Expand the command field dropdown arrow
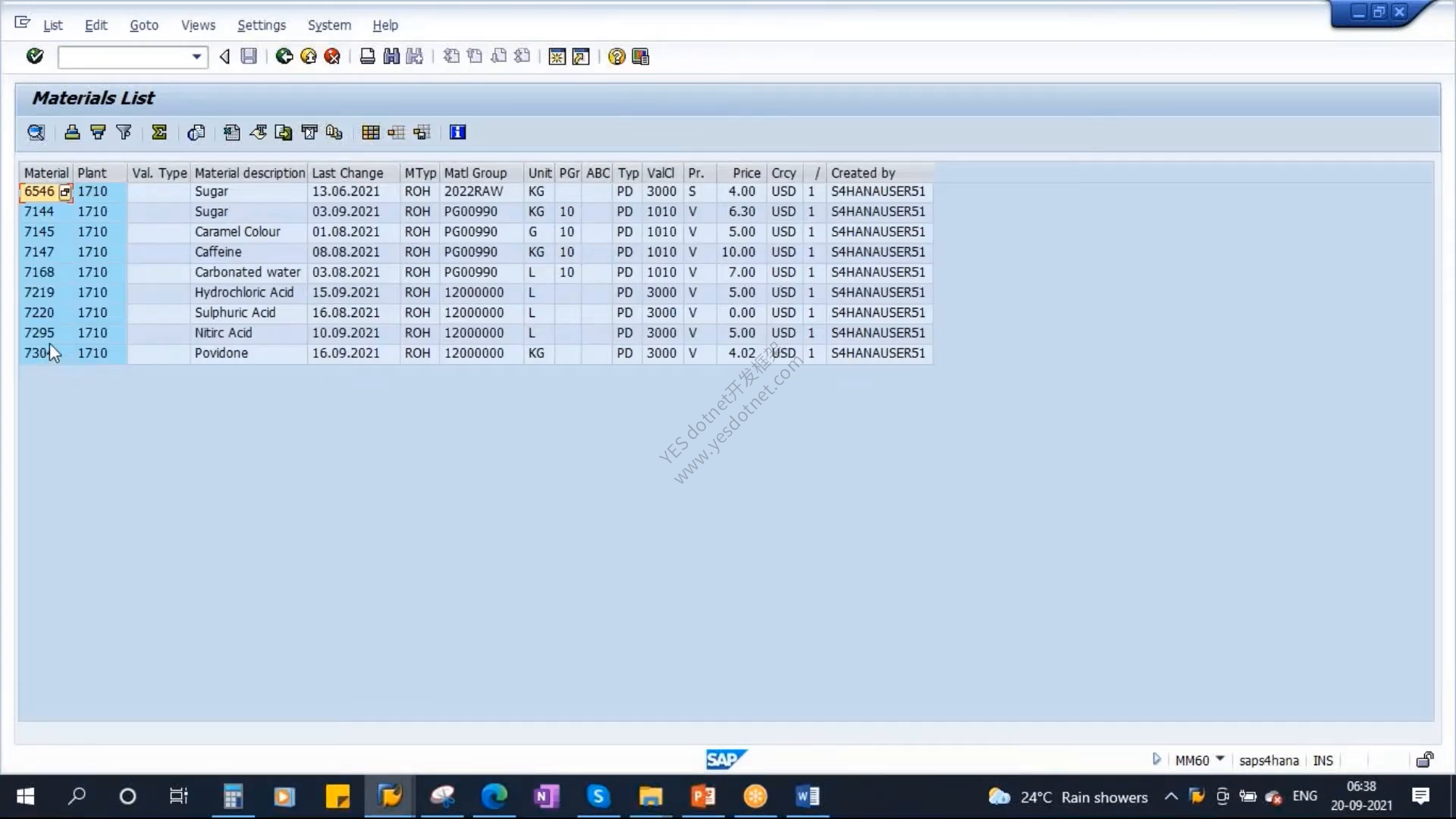Image resolution: width=1456 pixels, height=819 pixels. pyautogui.click(x=196, y=57)
